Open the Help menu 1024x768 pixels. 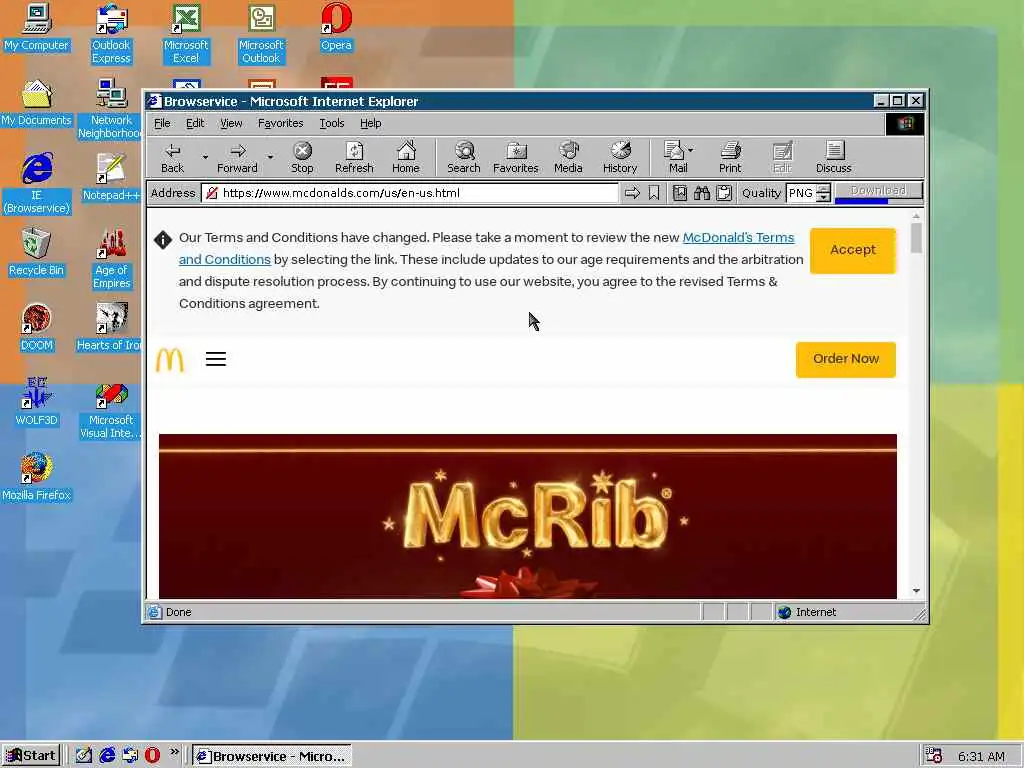pos(370,123)
